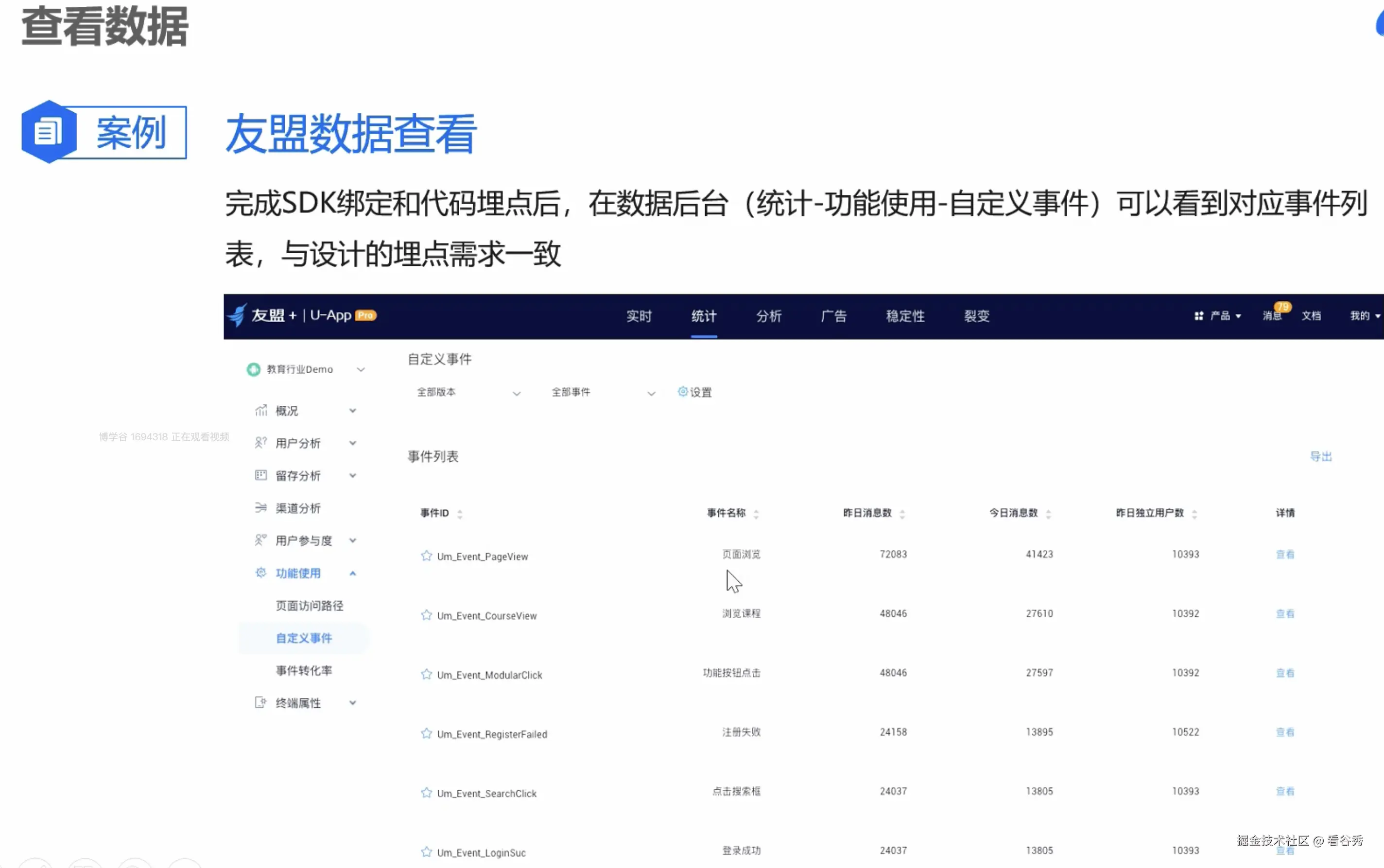
Task: Select the 用户参与度 engagement icon
Action: [261, 539]
